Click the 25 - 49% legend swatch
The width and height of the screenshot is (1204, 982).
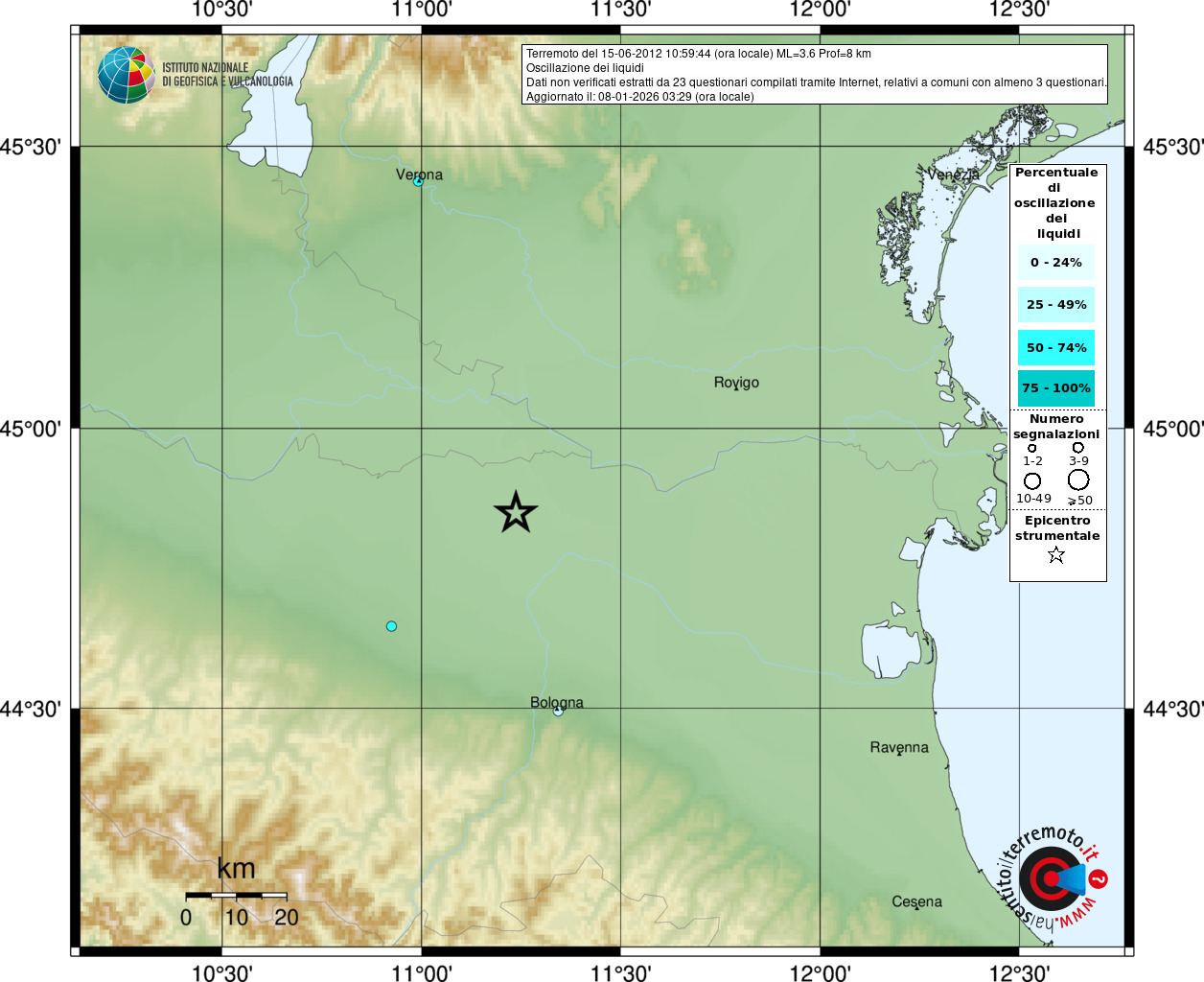[1056, 304]
